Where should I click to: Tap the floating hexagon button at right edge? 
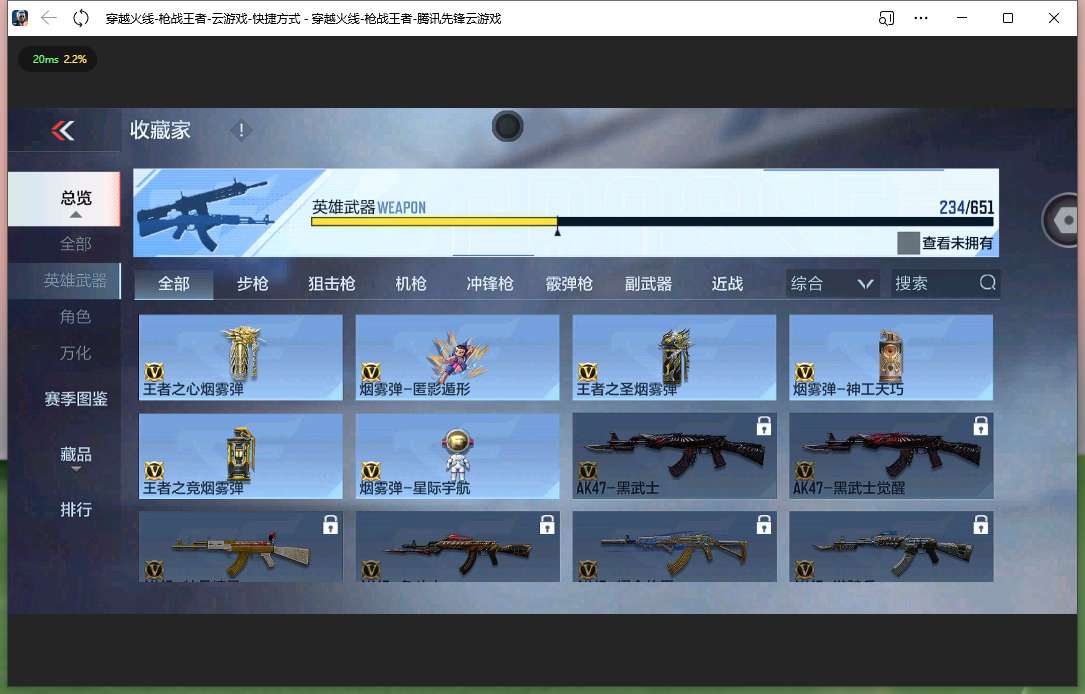(1064, 220)
